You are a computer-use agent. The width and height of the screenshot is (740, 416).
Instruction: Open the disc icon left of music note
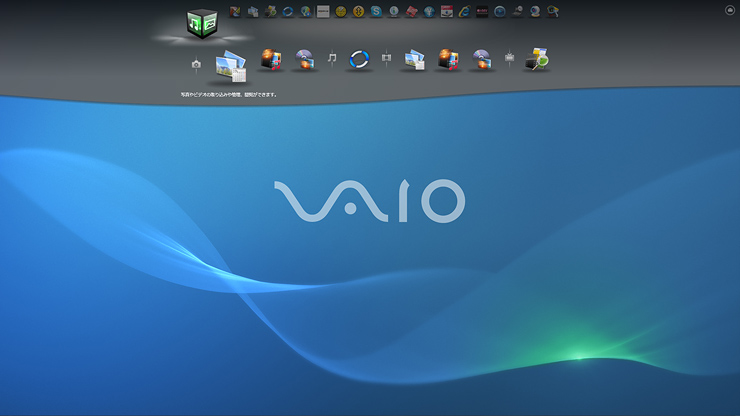[x=304, y=60]
